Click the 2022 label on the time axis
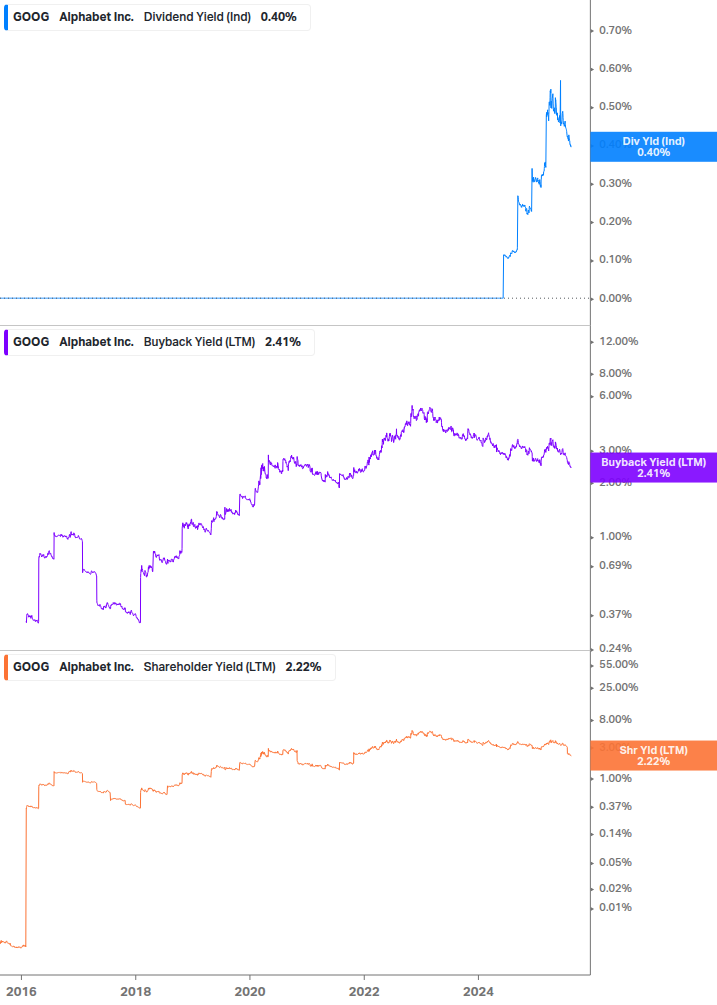The image size is (717, 1005). pyautogui.click(x=364, y=992)
